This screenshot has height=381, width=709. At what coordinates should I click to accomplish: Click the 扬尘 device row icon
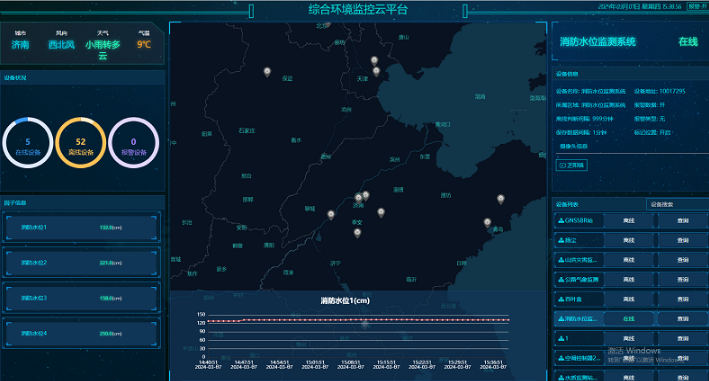tap(561, 240)
